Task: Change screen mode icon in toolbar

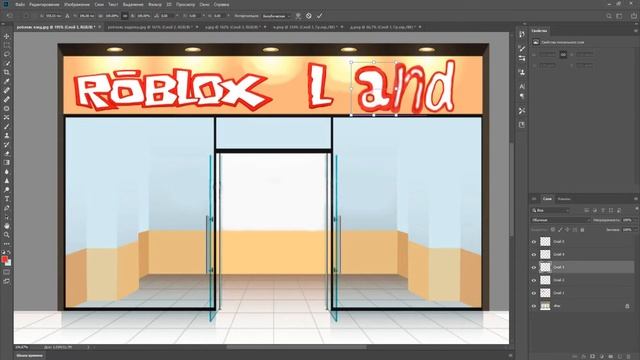Action: [x=7, y=281]
